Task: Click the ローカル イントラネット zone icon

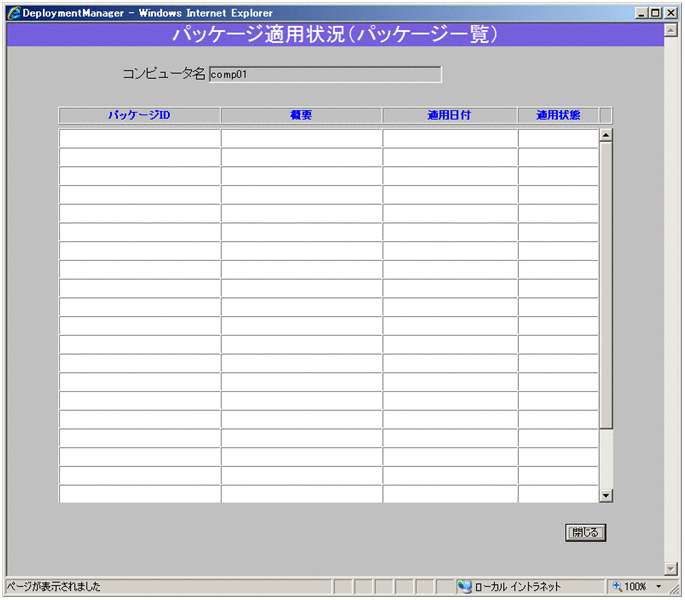Action: click(x=464, y=586)
